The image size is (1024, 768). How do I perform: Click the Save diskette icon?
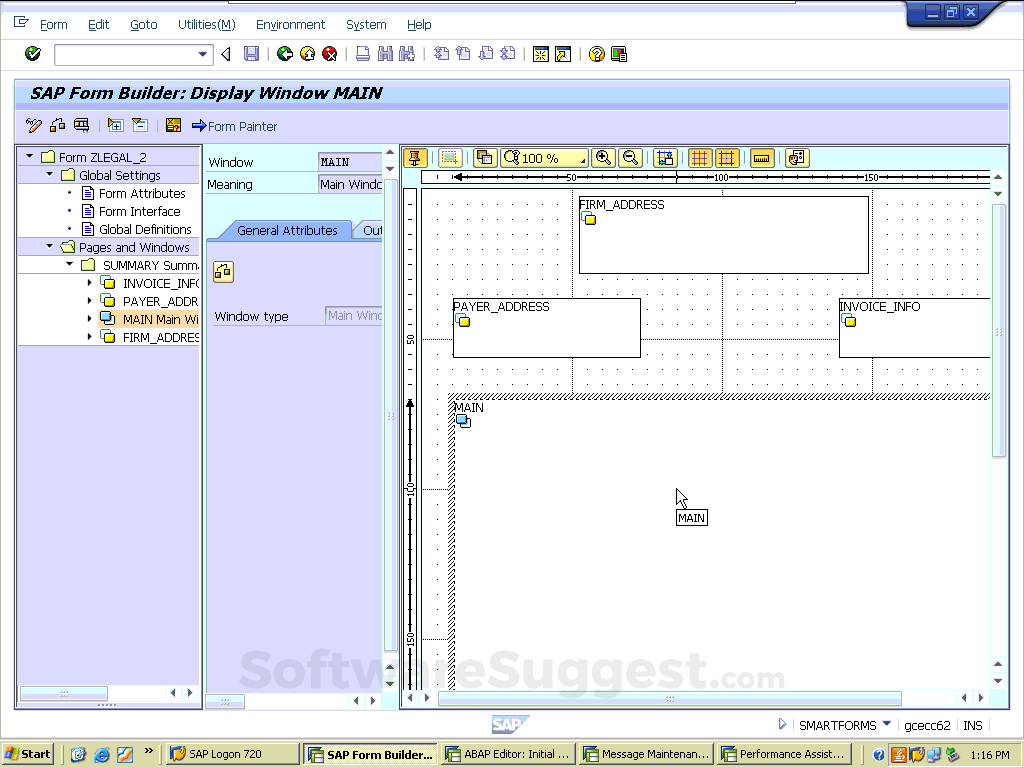coord(252,54)
